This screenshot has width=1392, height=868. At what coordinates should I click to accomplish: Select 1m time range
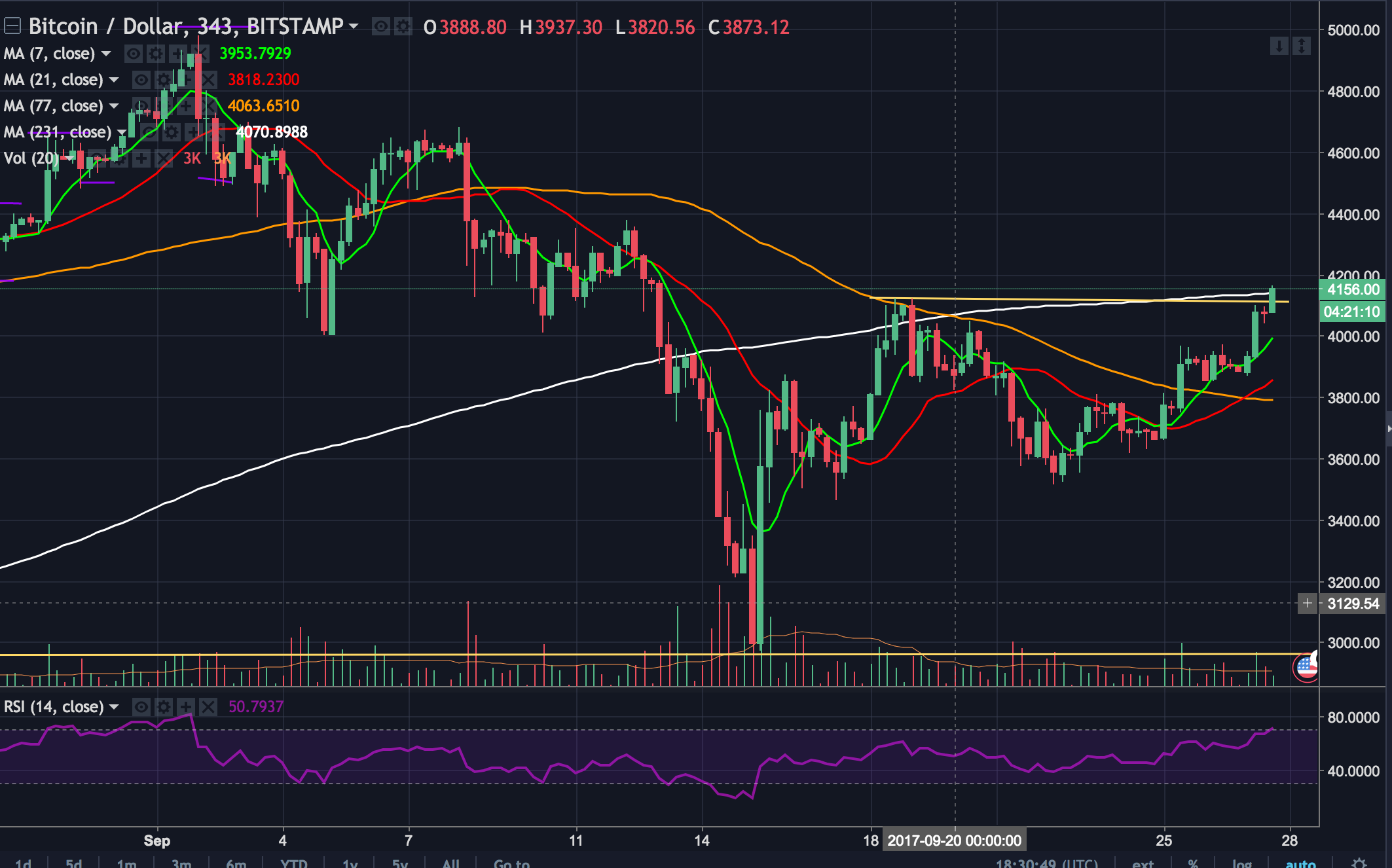(x=127, y=863)
